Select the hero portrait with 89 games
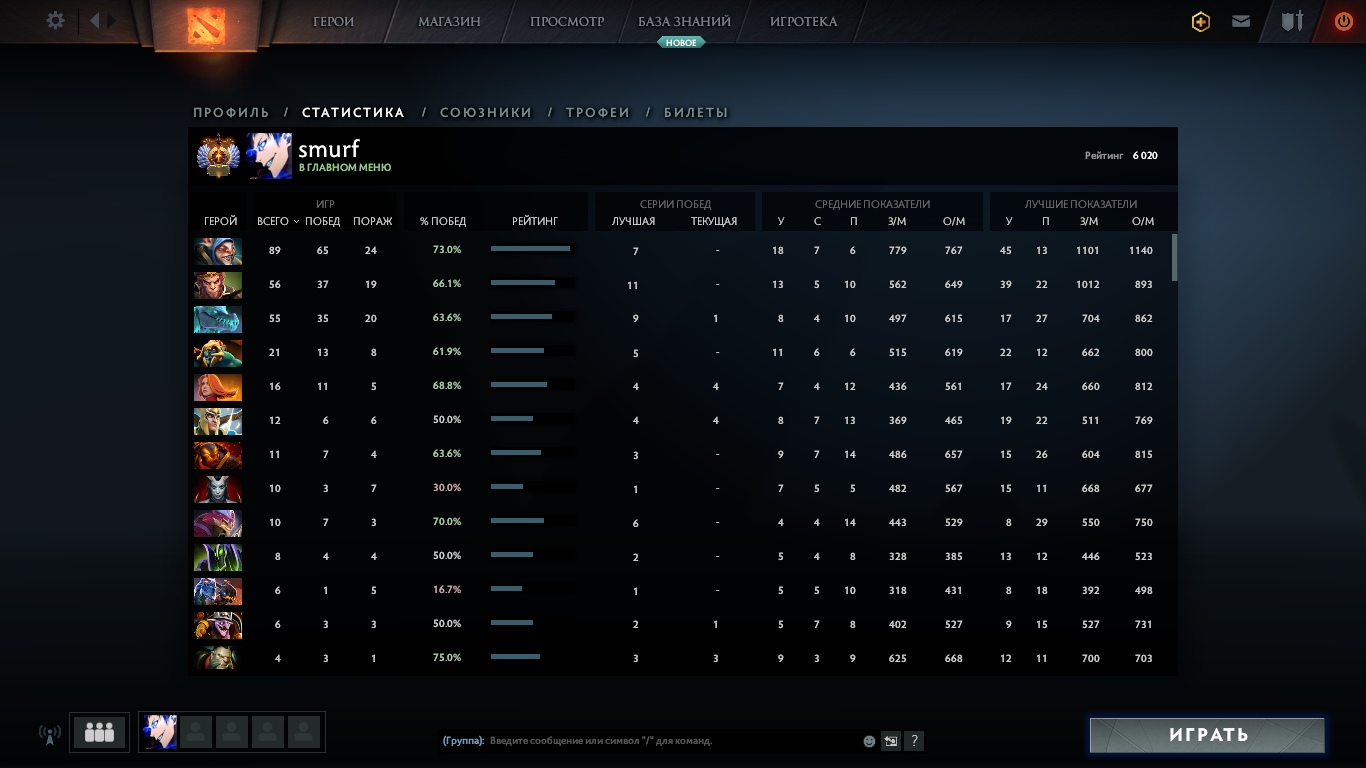This screenshot has height=768, width=1366. 218,251
